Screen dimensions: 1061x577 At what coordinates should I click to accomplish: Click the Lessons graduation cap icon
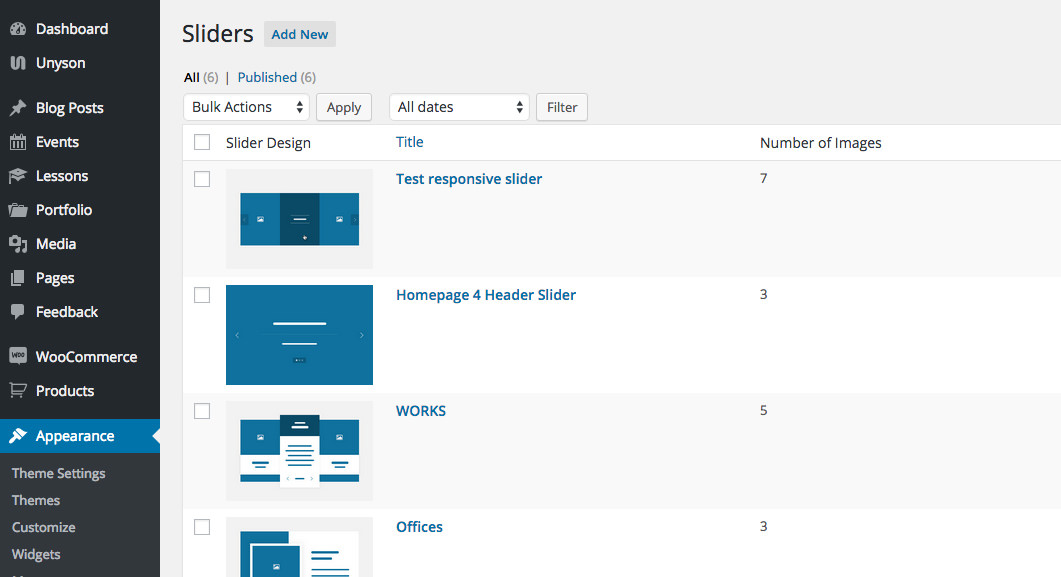(18, 176)
